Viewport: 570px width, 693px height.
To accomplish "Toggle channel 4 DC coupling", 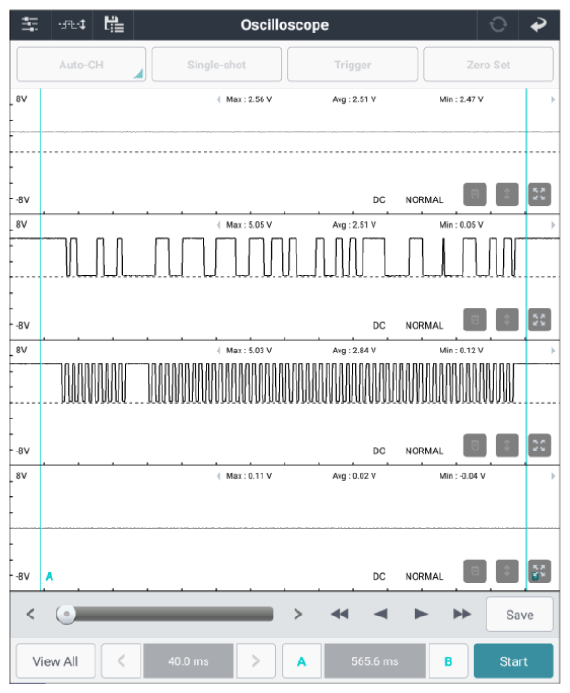I will tap(379, 576).
